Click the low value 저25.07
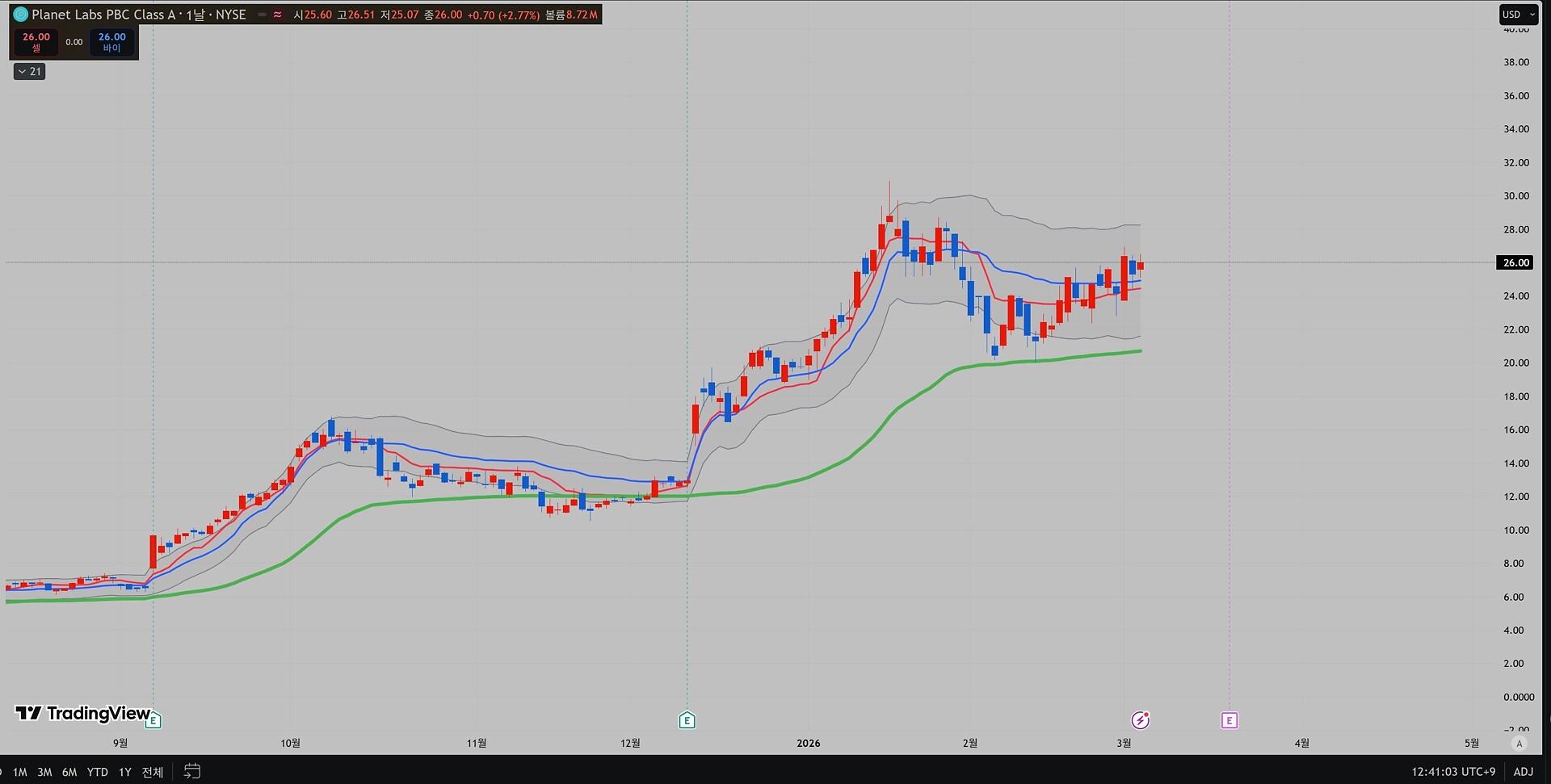Screen dimensions: 1551x784 399,15
